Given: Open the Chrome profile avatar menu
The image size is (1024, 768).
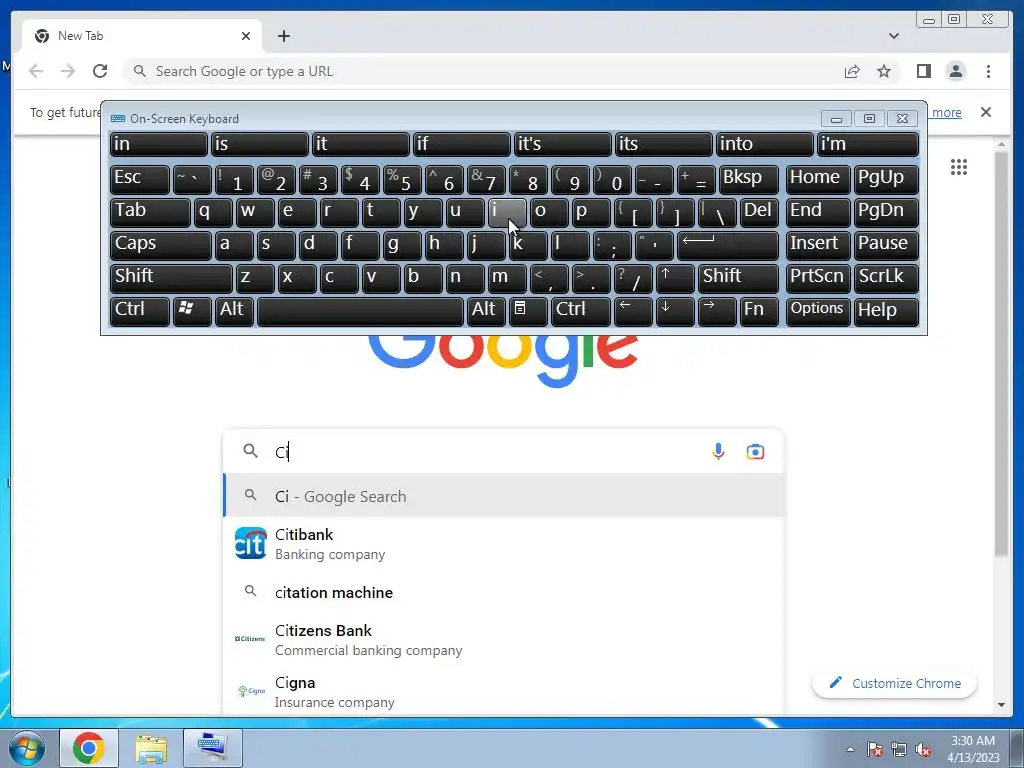Looking at the screenshot, I should (955, 71).
